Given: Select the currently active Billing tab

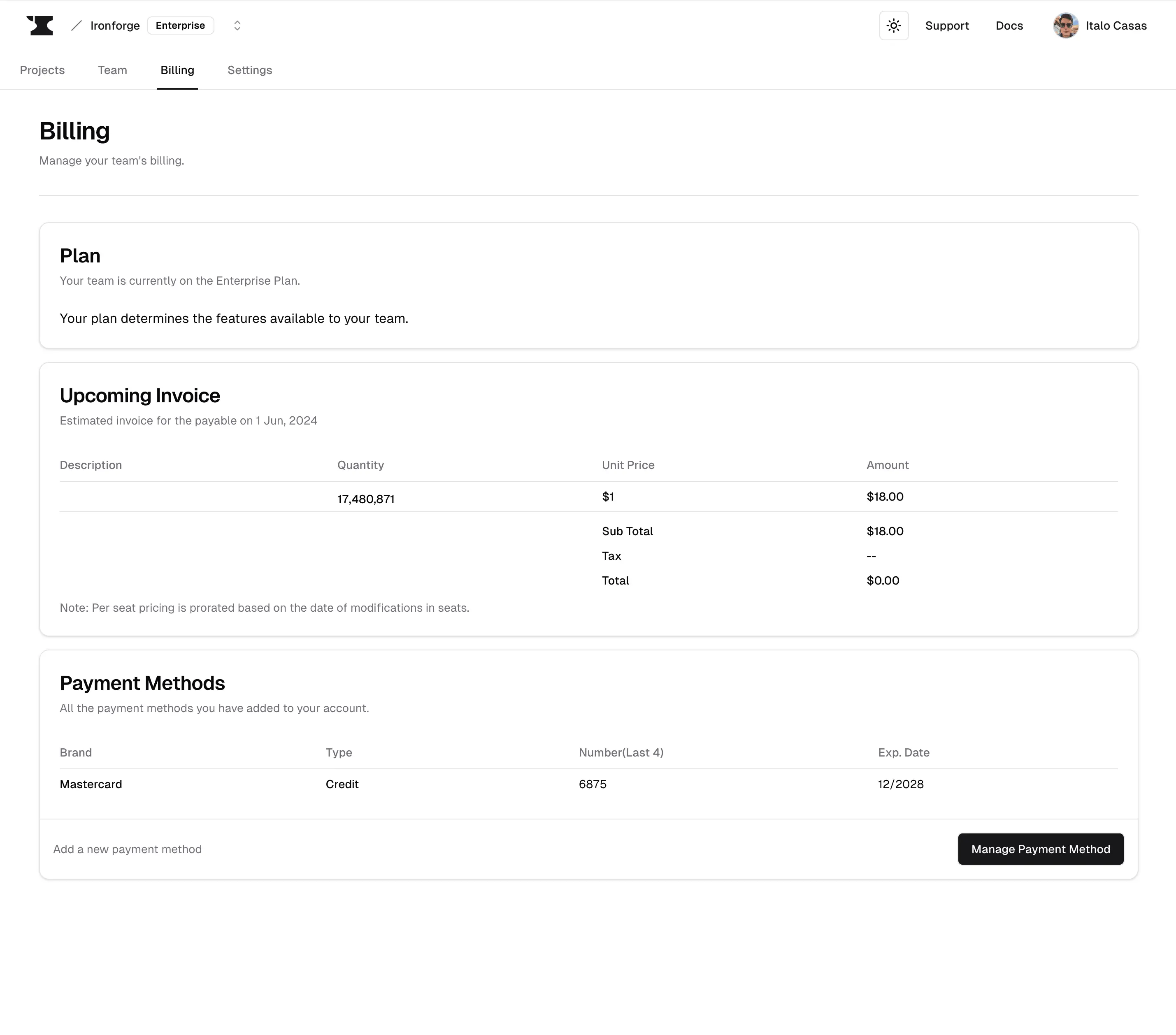Looking at the screenshot, I should (177, 70).
